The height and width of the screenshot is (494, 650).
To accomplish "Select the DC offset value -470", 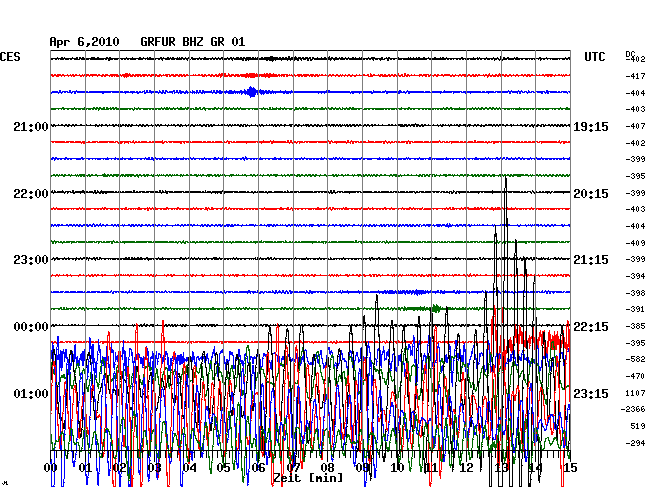I will click(635, 376).
